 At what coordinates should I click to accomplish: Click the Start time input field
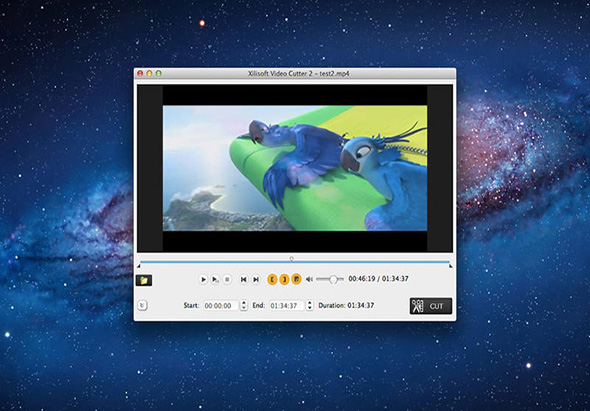point(221,306)
